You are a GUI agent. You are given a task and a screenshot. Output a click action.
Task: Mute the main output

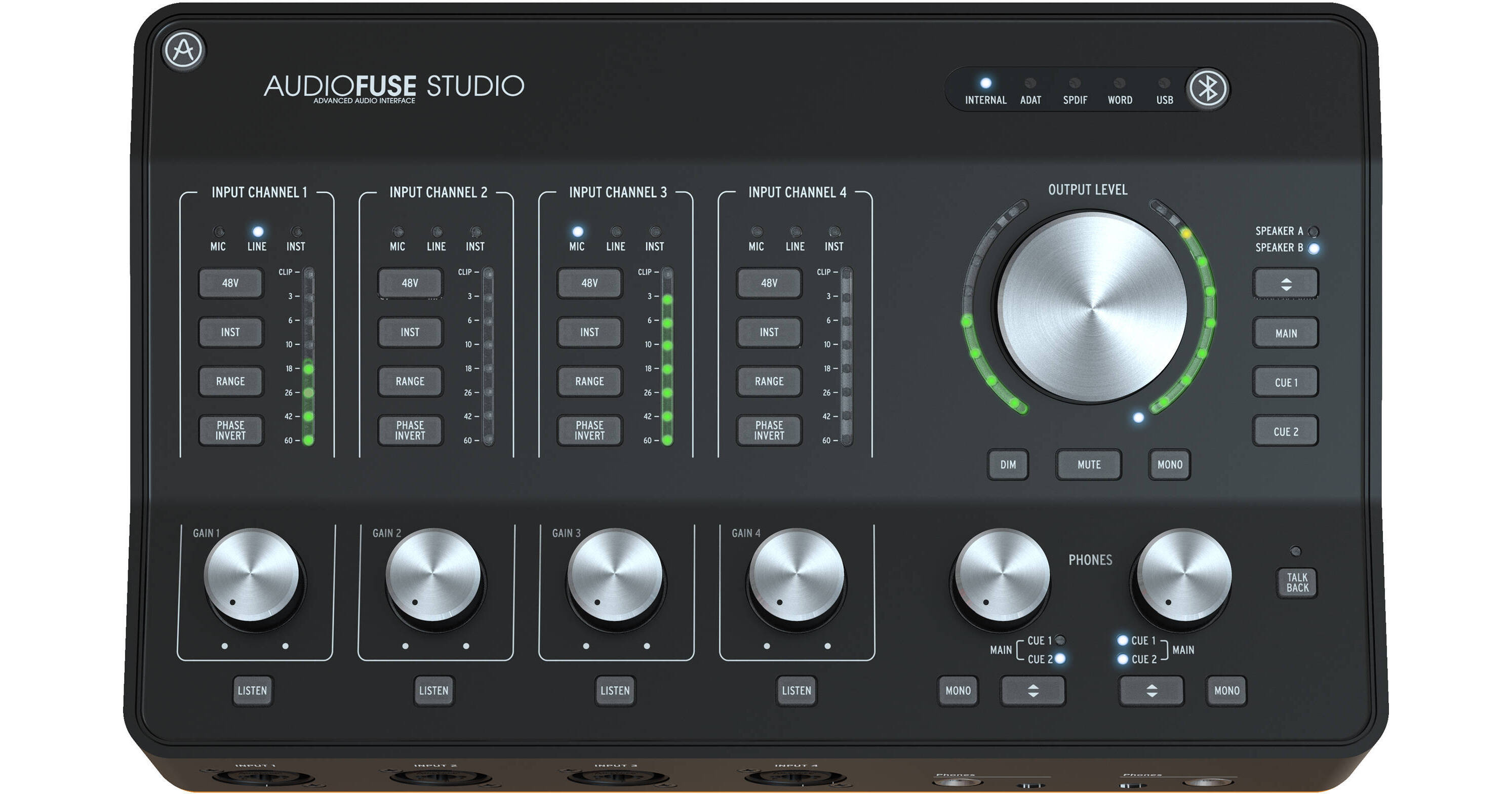tap(1089, 464)
